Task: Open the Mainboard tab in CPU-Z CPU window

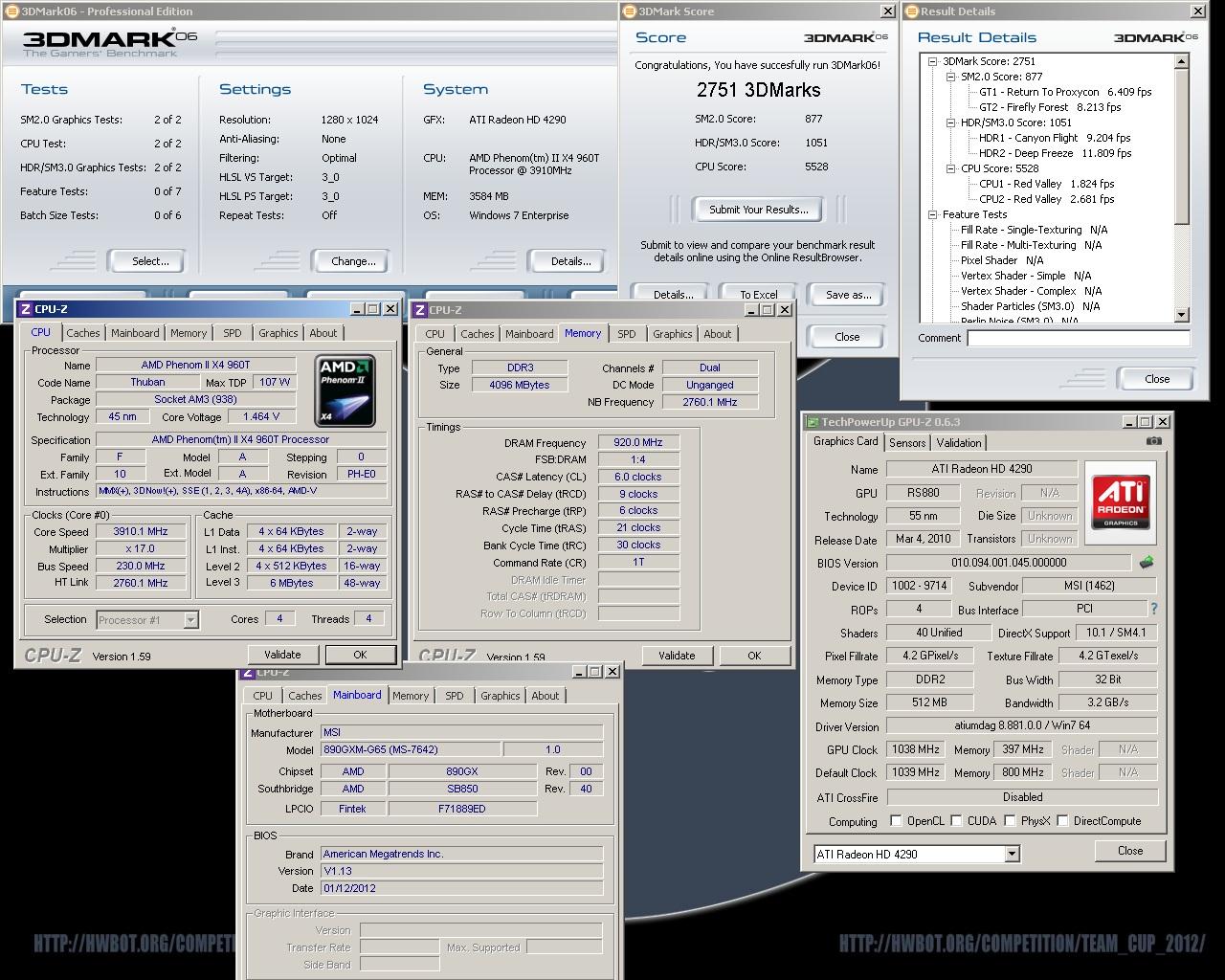Action: click(x=135, y=333)
